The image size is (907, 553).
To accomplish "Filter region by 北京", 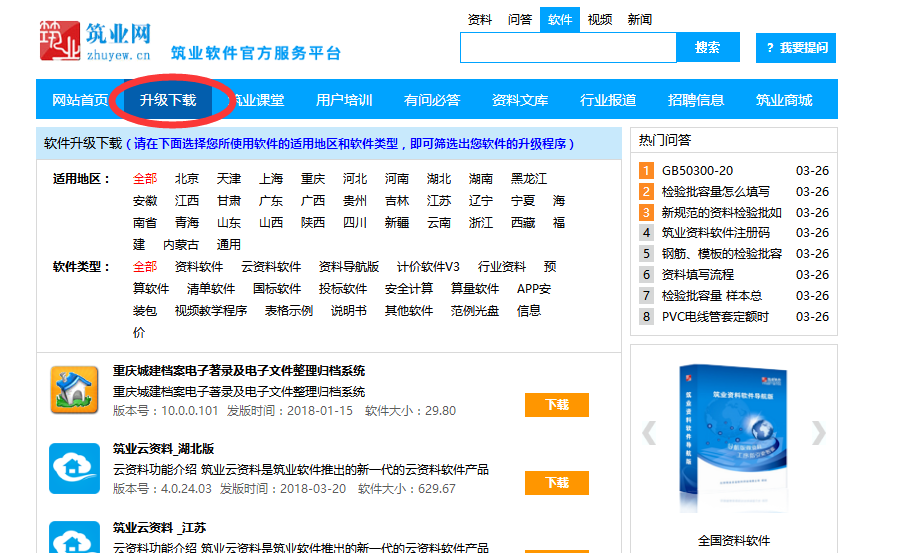I will click(x=187, y=179).
